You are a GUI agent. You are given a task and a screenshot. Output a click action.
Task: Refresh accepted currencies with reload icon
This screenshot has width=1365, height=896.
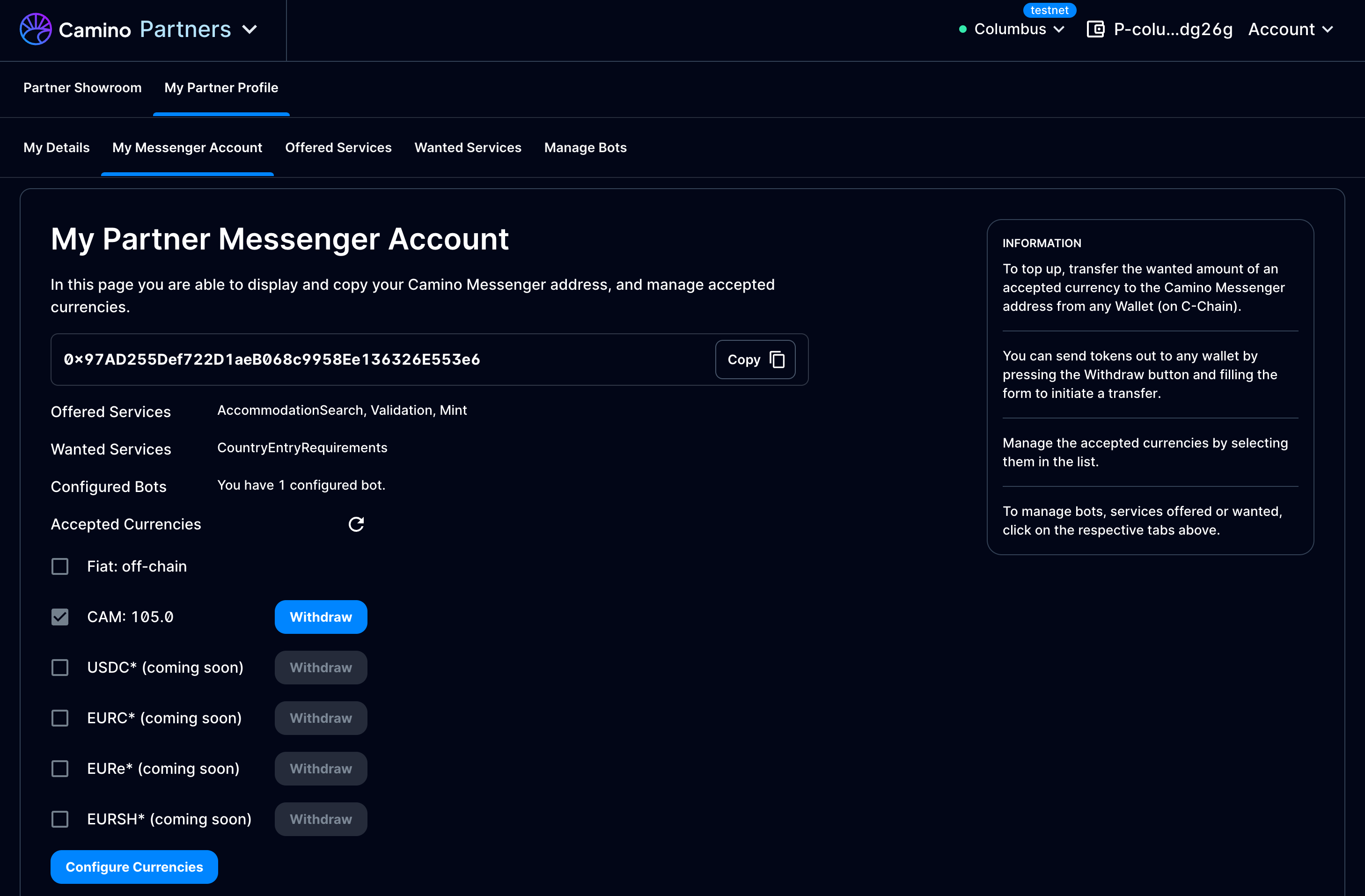356,524
